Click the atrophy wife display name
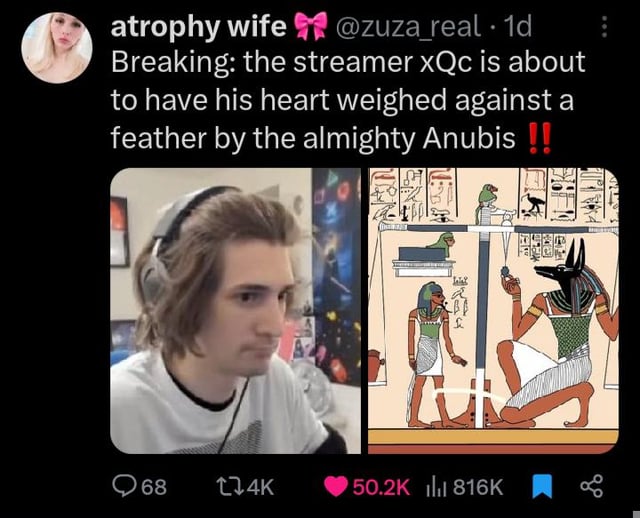Image resolution: width=640 pixels, height=518 pixels. click(x=199, y=27)
